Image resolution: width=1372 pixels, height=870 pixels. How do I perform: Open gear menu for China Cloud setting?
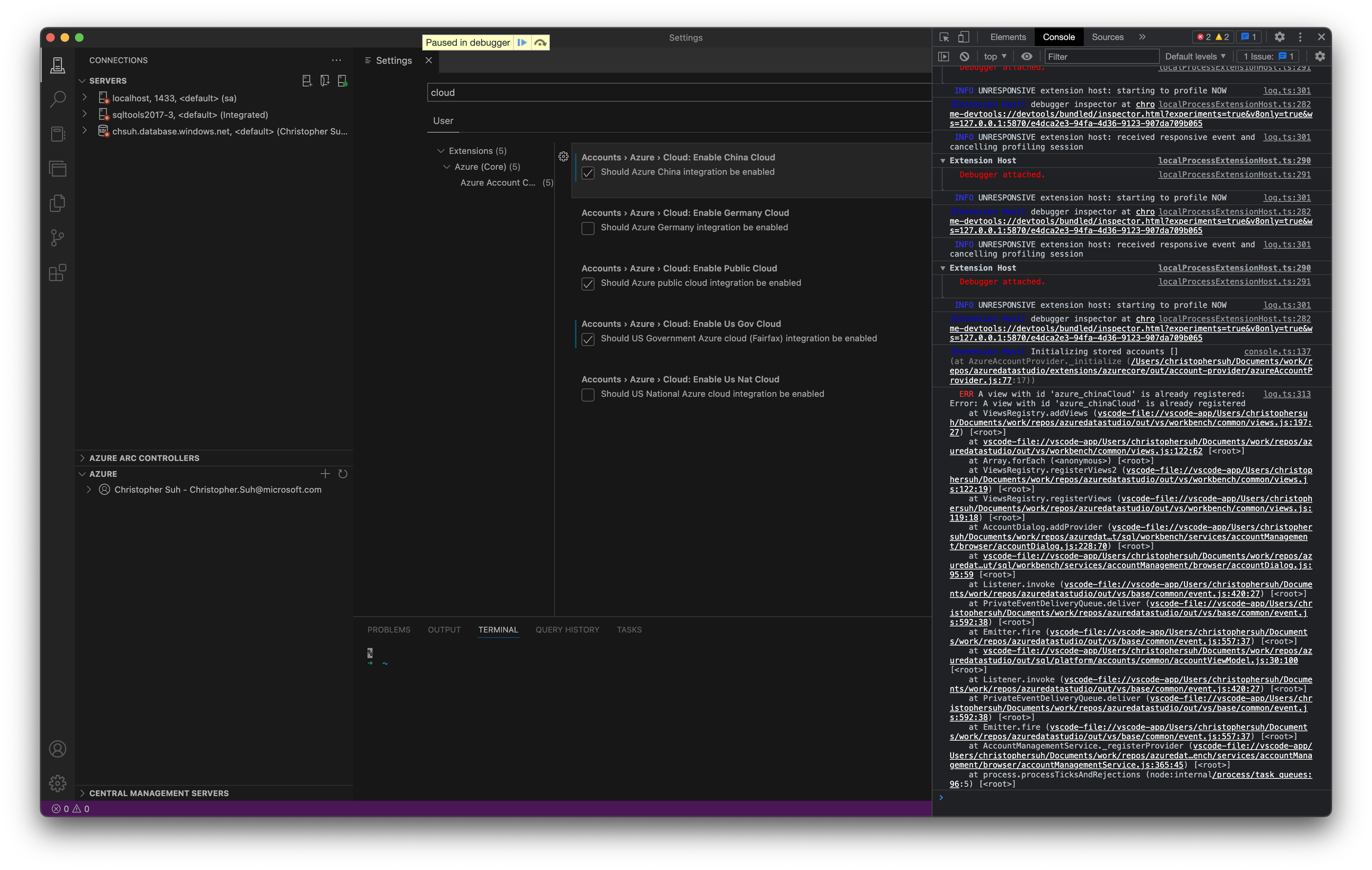(x=563, y=156)
